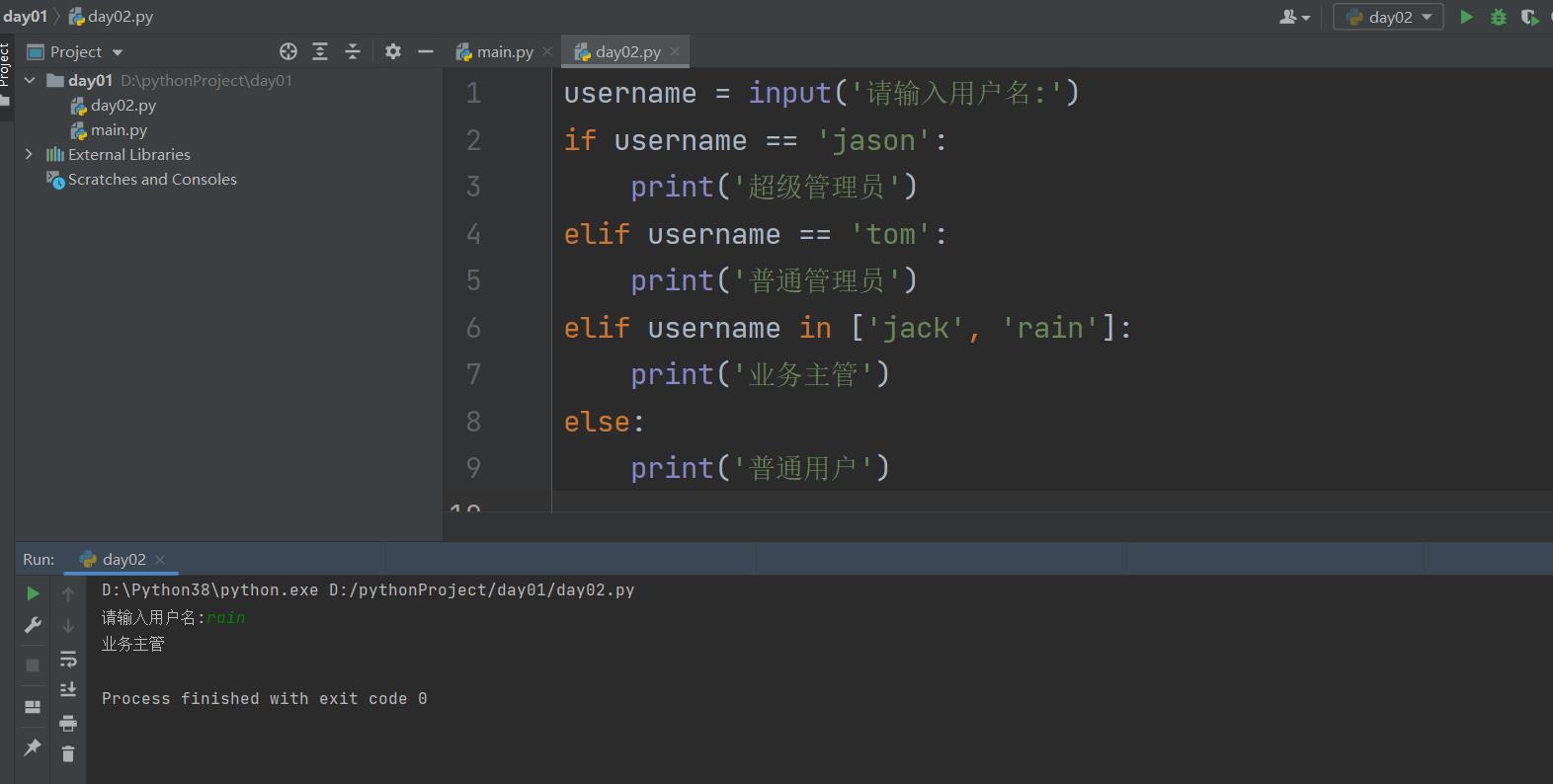Click the 业务主管 console output line
Viewport: 1553px width, 784px height.
tap(133, 644)
